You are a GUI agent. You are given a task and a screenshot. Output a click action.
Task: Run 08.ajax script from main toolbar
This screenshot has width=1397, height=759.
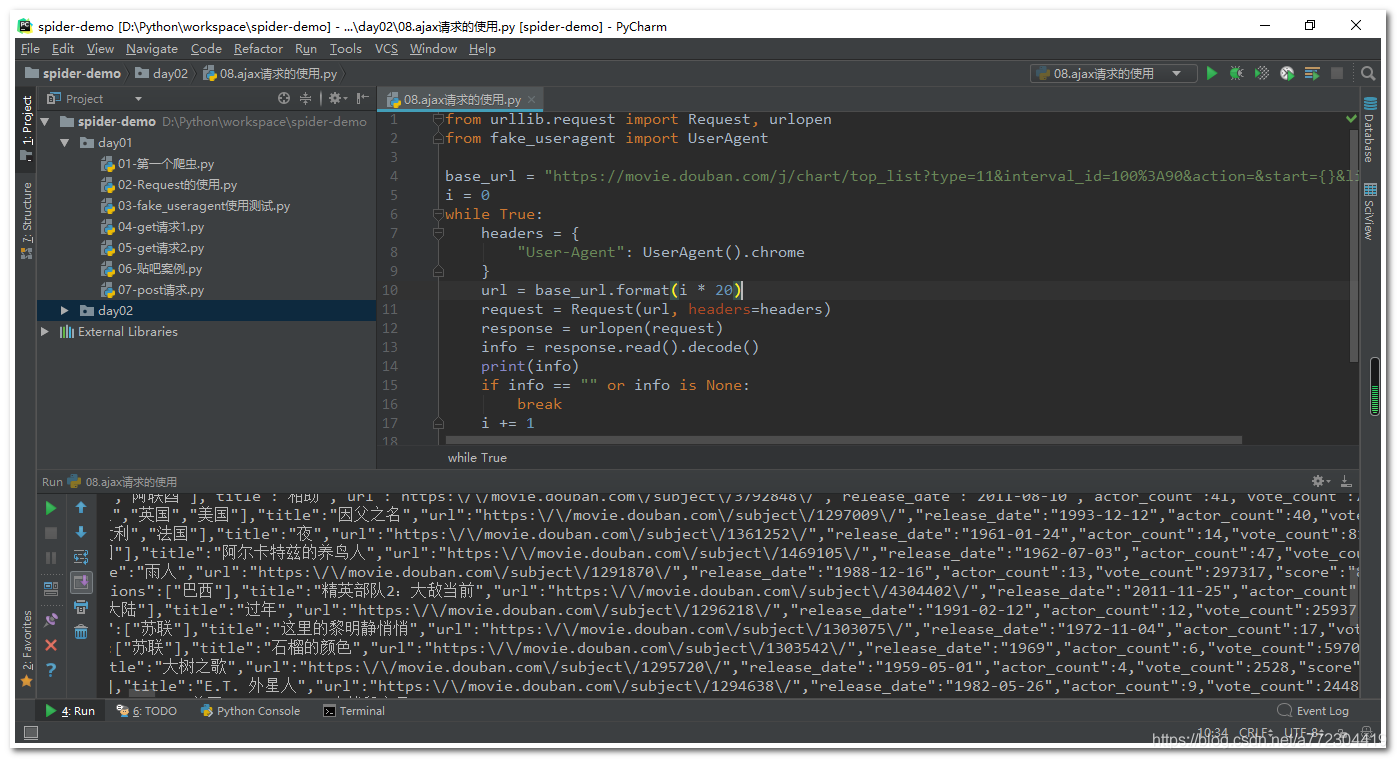click(x=1212, y=73)
